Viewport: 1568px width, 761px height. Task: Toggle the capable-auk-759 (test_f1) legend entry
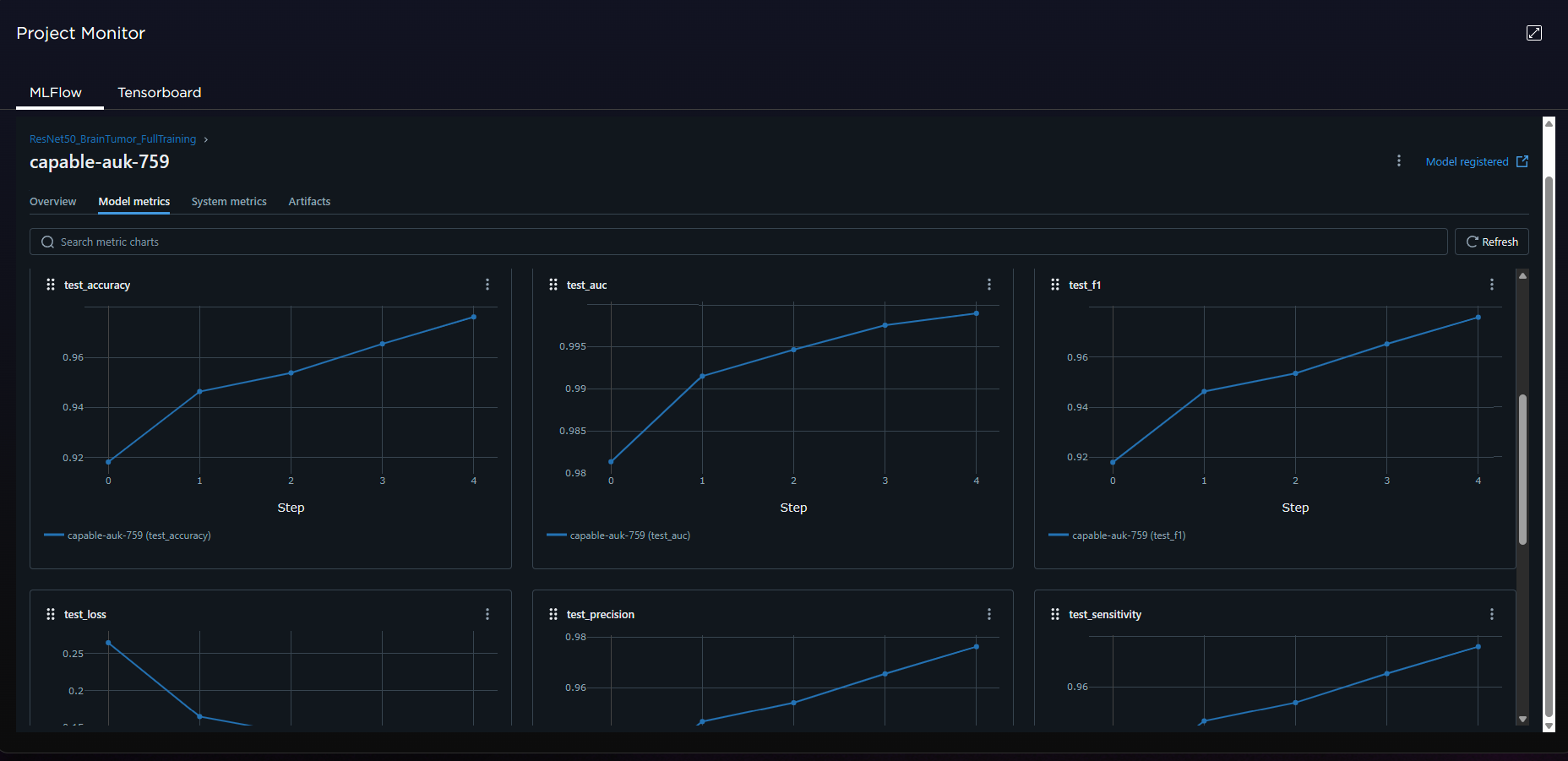(x=1117, y=535)
